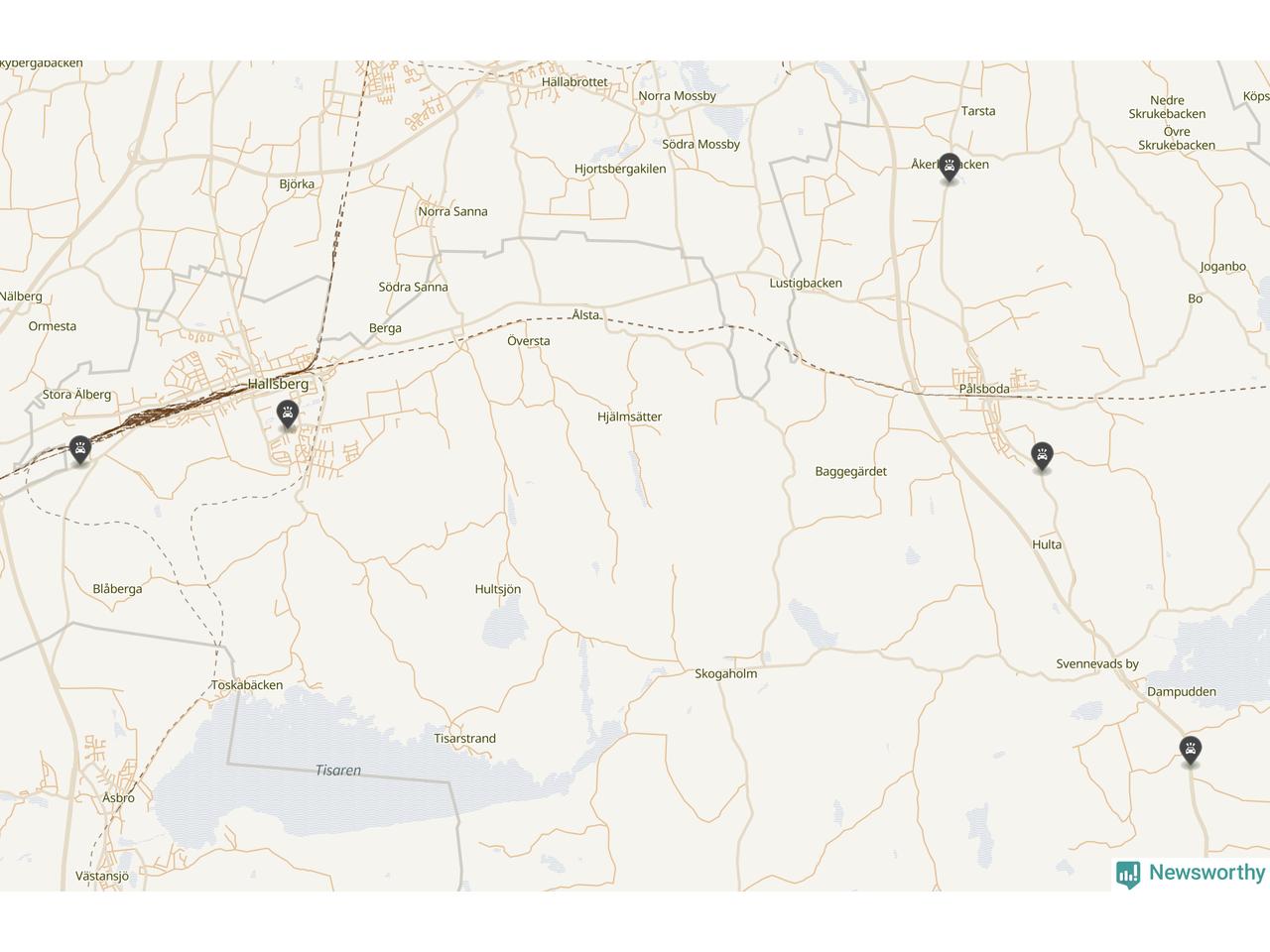Click the Pålsboda place label
Image resolution: width=1270 pixels, height=952 pixels.
point(984,389)
